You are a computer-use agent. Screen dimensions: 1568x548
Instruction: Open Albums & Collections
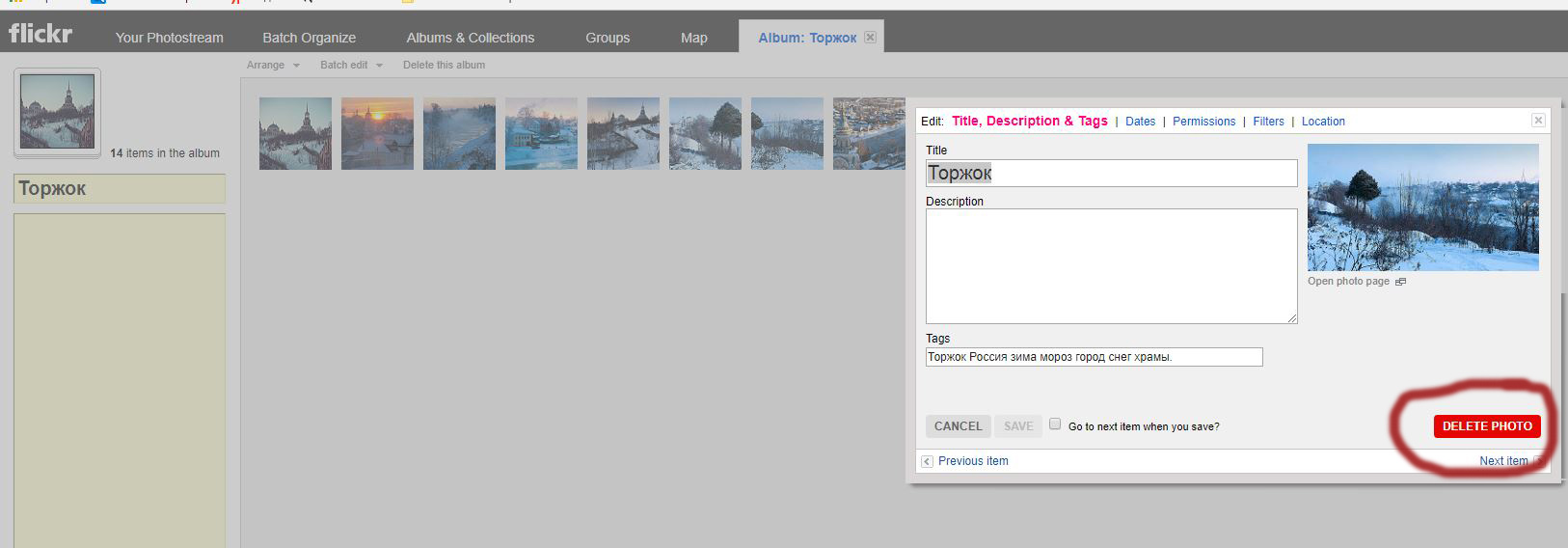coord(471,38)
